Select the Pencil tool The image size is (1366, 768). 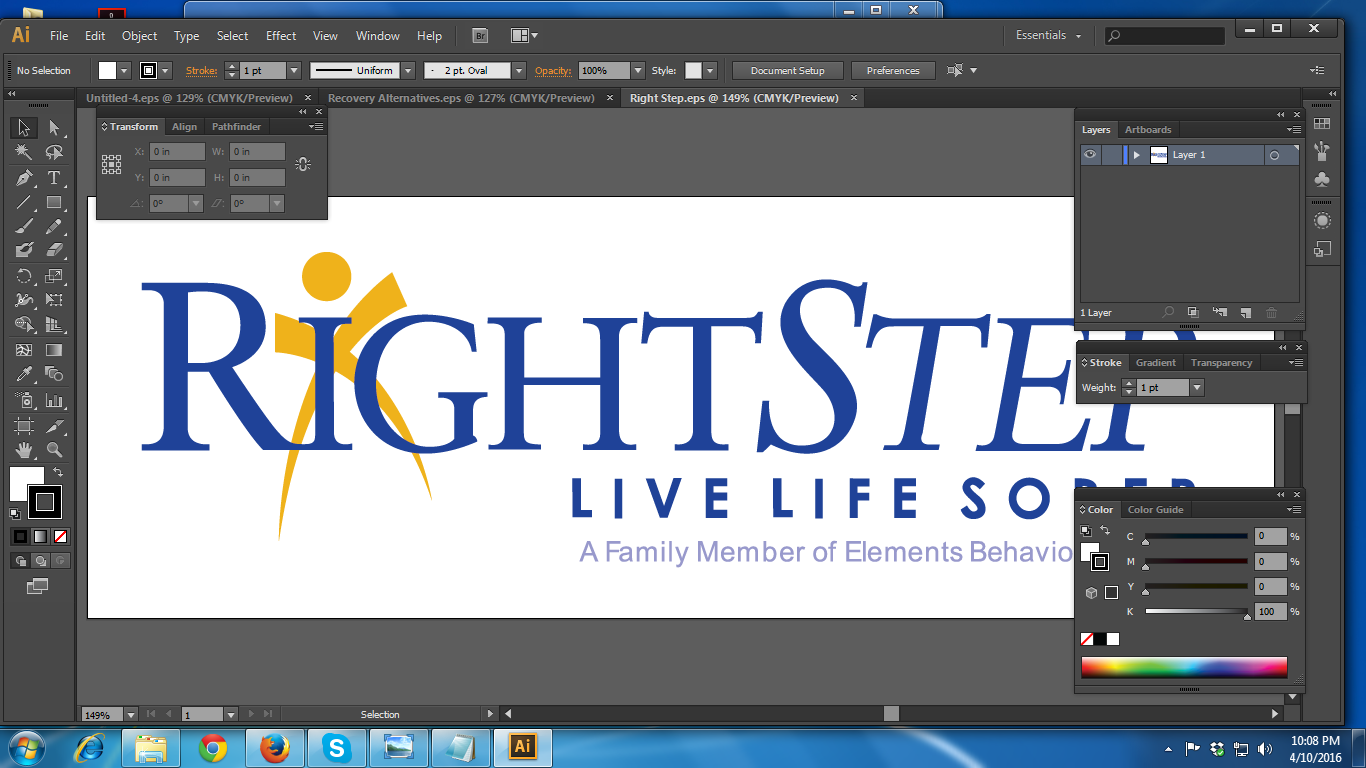[54, 226]
